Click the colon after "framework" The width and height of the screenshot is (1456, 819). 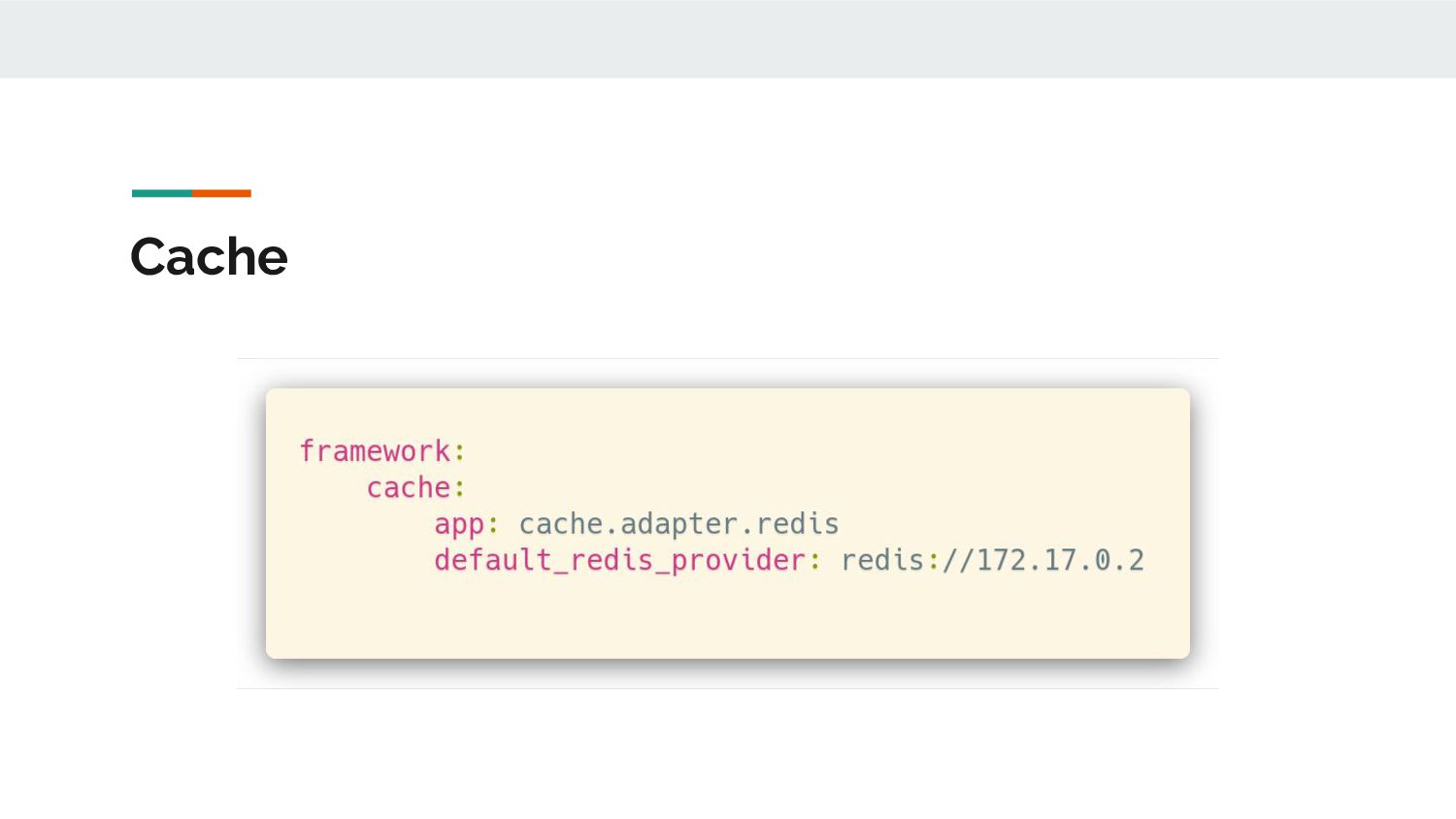click(460, 452)
